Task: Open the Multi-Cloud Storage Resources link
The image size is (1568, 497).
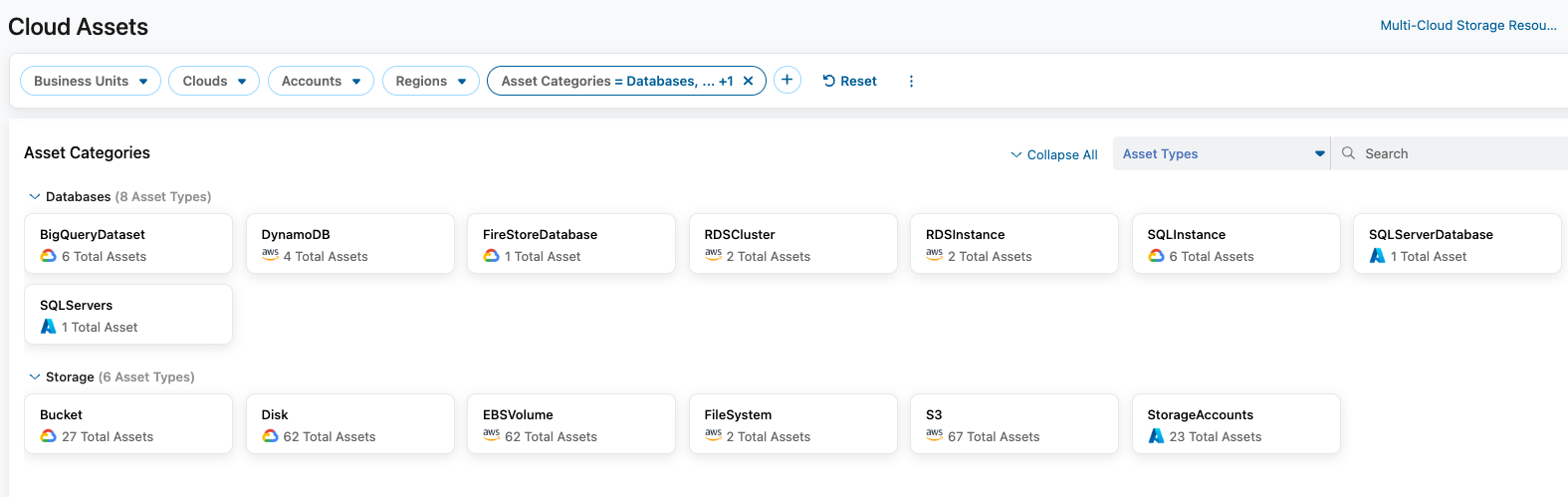Action: 1467,25
